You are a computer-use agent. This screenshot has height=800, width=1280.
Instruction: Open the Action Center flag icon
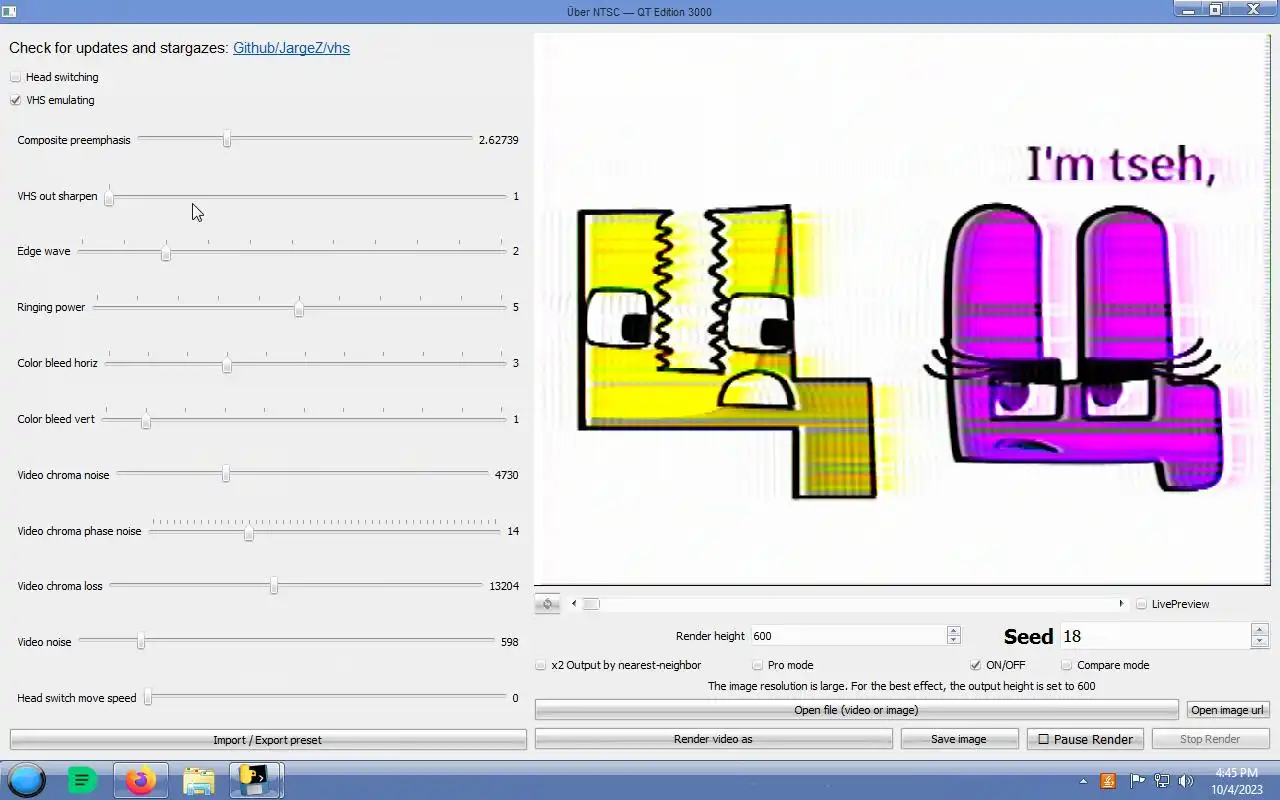pos(1137,781)
